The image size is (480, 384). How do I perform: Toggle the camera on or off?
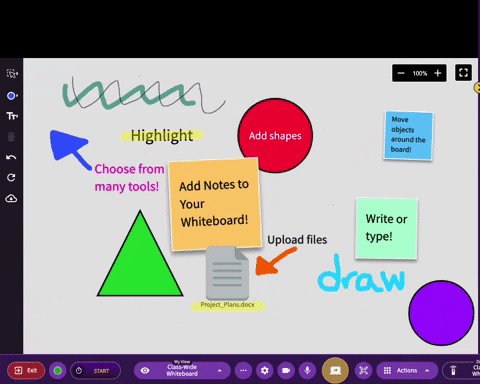pos(286,370)
